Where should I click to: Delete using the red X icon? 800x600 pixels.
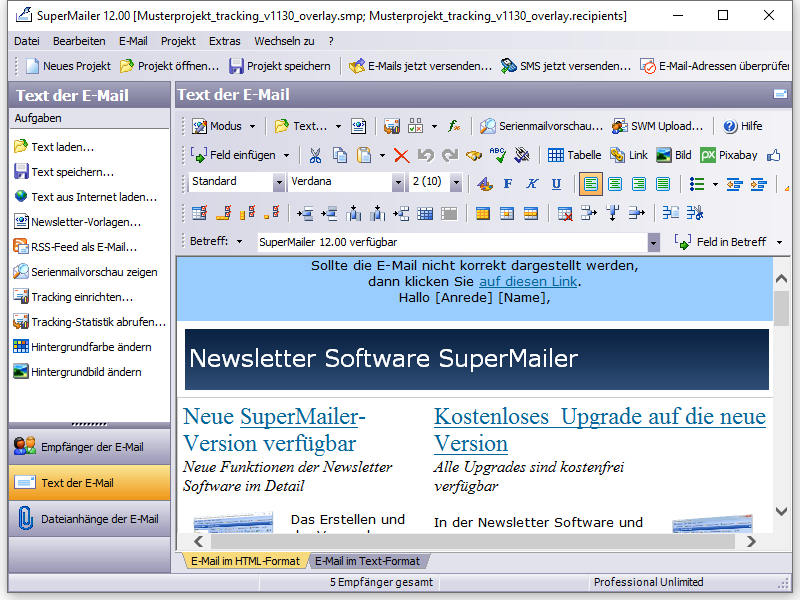pos(402,155)
